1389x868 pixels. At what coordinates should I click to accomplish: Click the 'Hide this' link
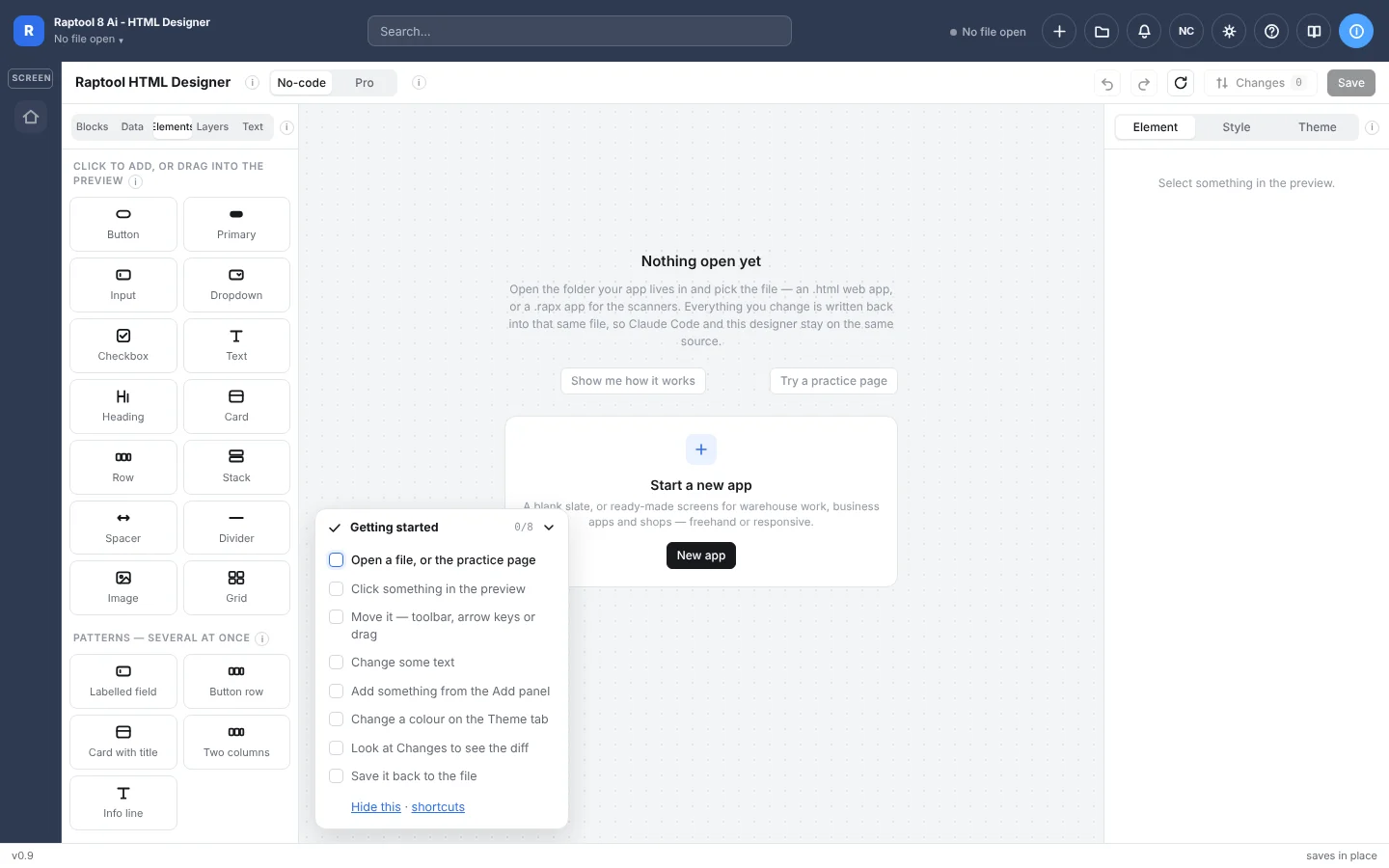pos(376,807)
